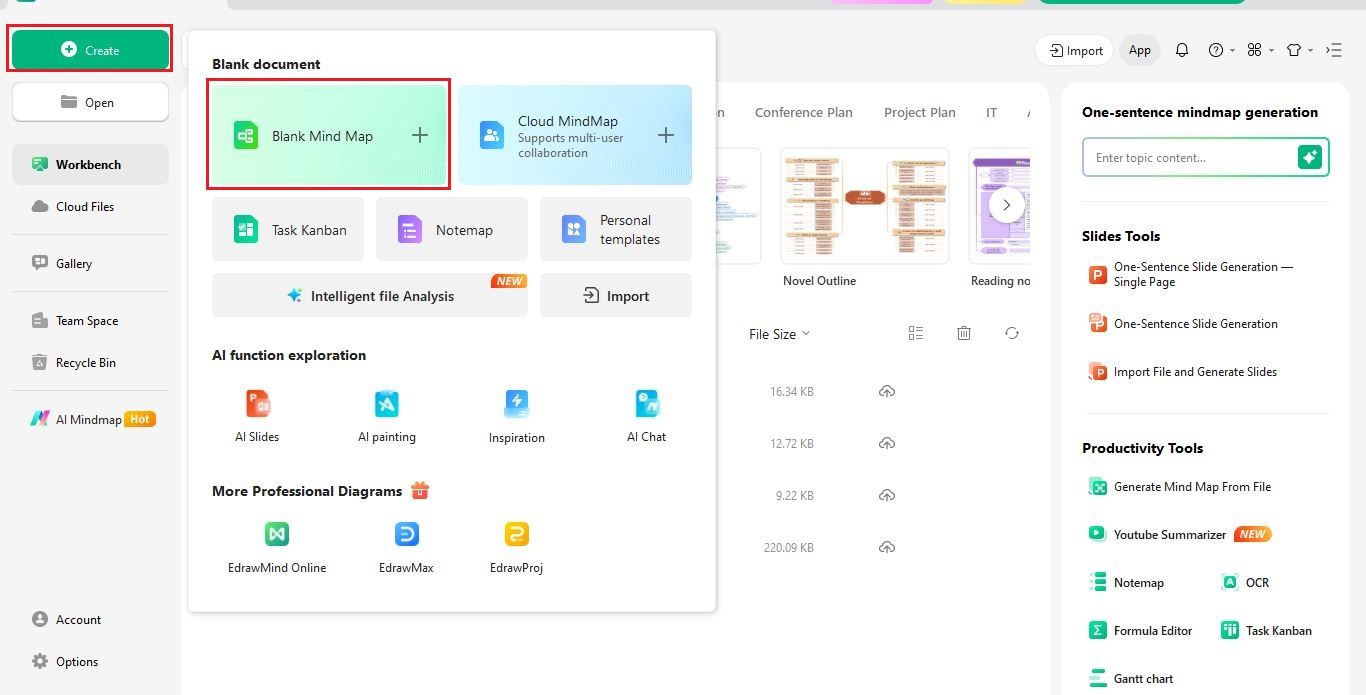
Task: Click the refresh file list icon
Action: pos(1012,333)
